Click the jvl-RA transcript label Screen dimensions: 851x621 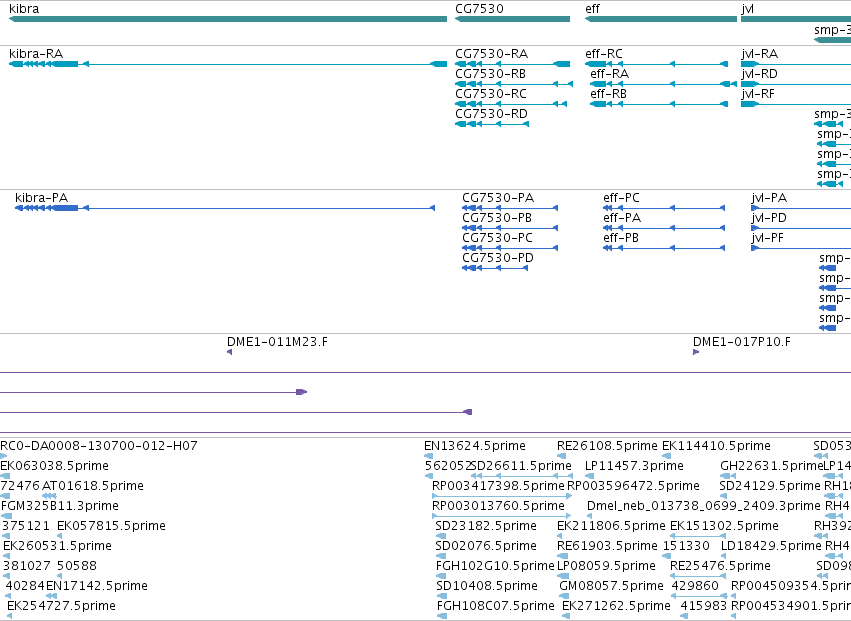(759, 54)
